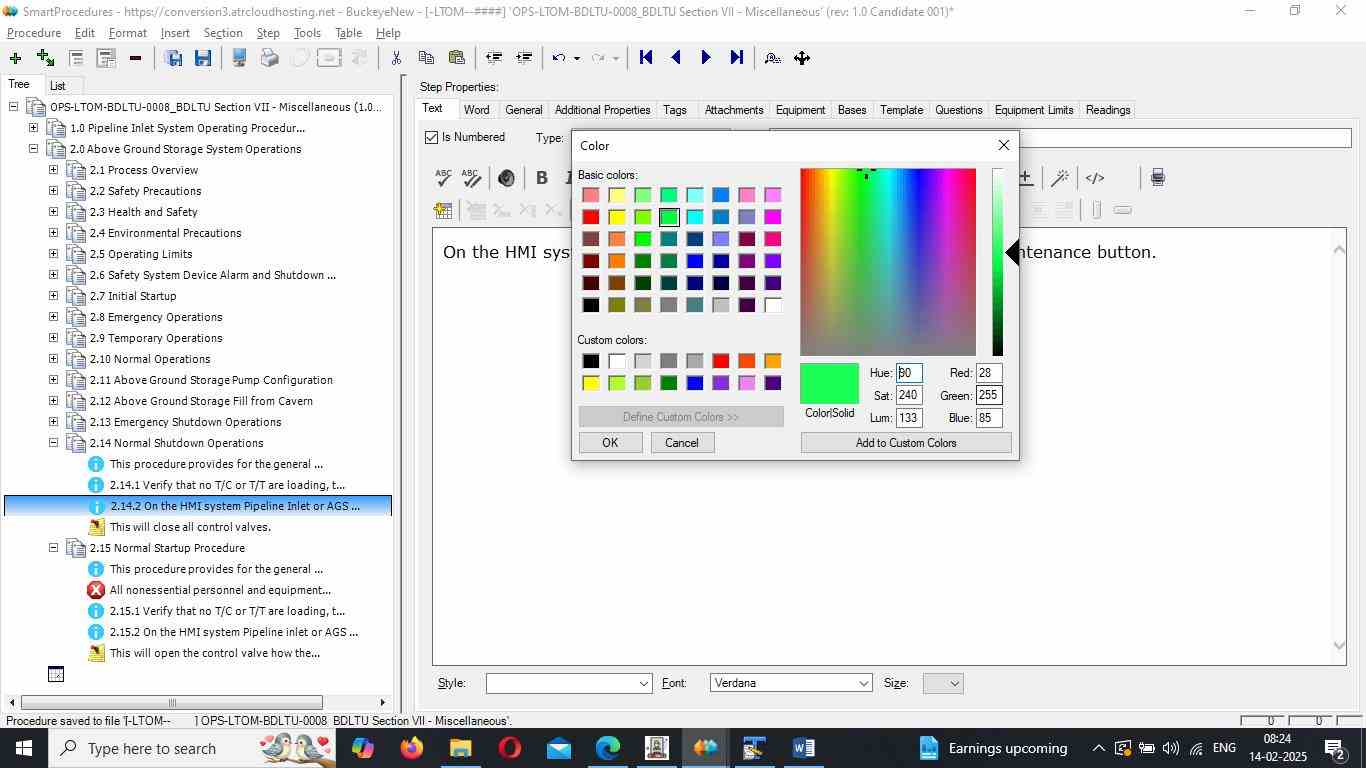1366x768 pixels.
Task: Select the white basic color swatch
Action: tap(773, 305)
